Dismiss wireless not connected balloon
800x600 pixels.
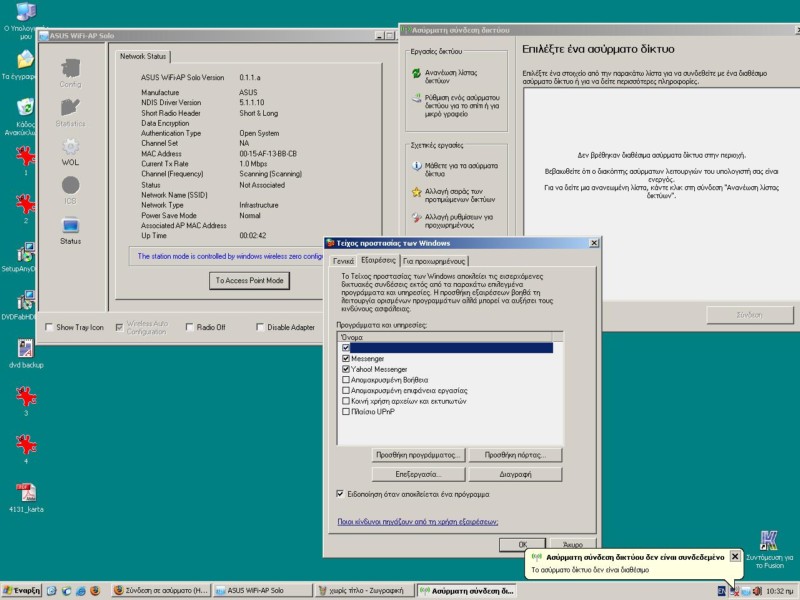pos(735,556)
